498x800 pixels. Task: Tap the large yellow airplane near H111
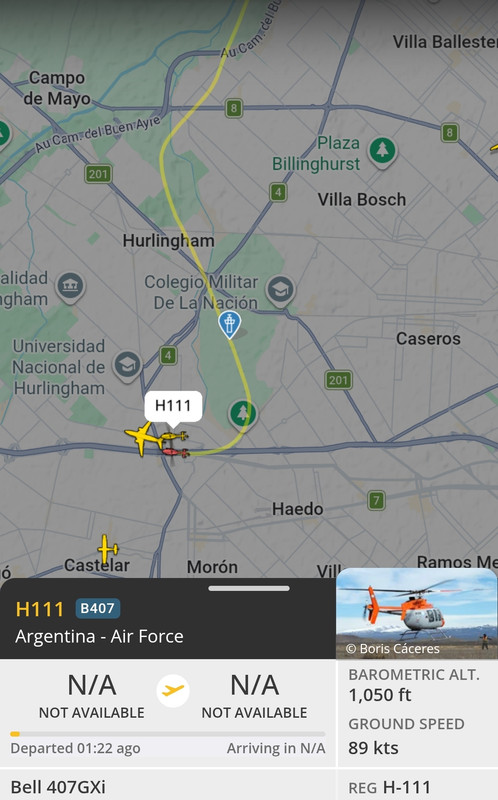coord(142,438)
